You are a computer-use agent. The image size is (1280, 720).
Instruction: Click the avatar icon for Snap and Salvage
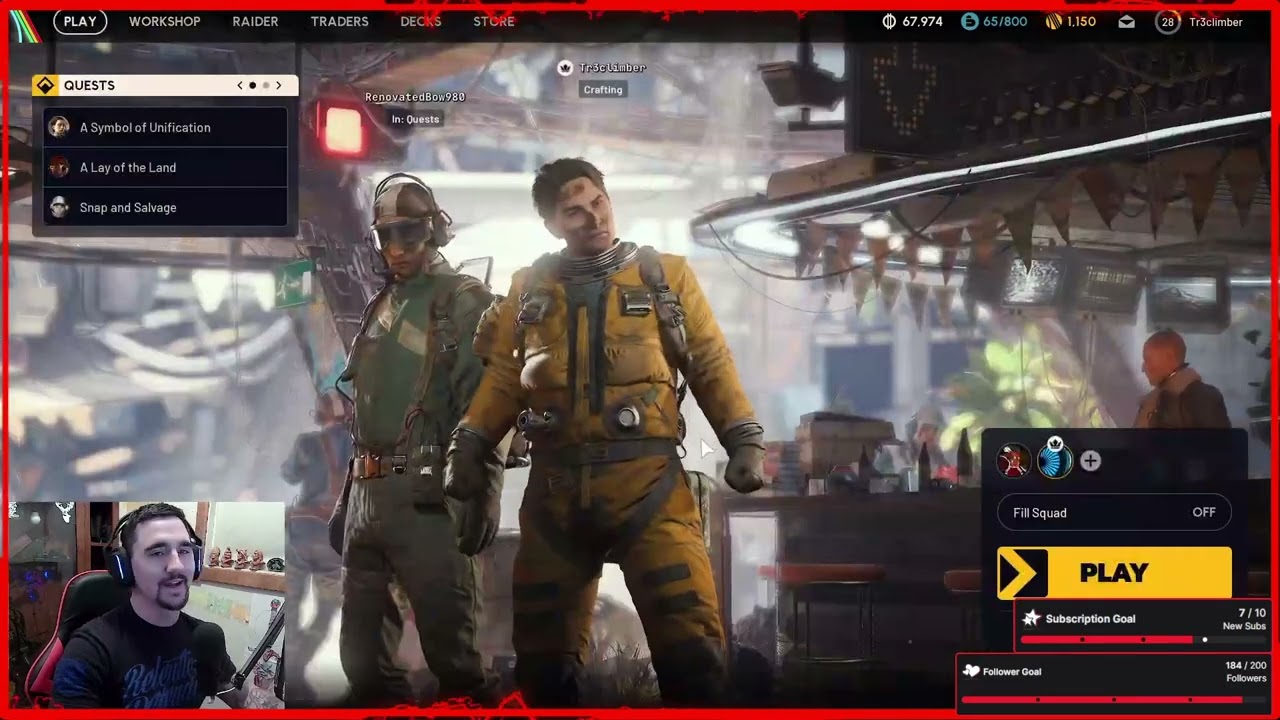(x=59, y=207)
